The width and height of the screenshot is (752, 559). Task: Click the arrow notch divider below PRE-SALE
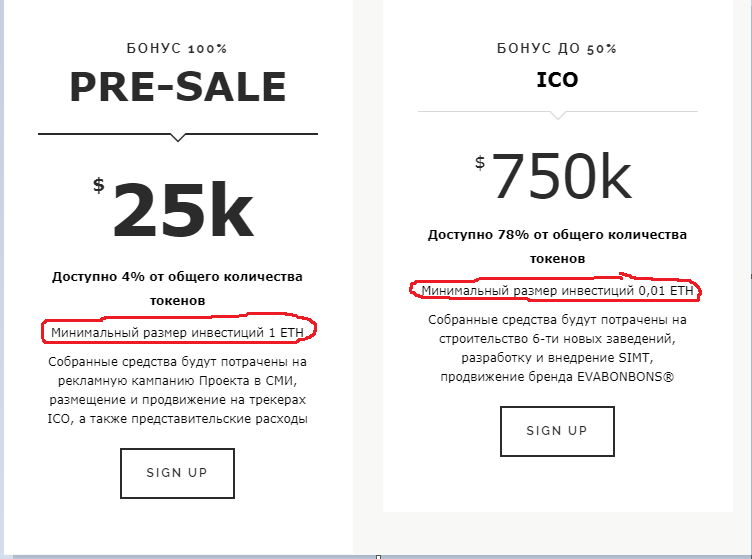[x=178, y=137]
